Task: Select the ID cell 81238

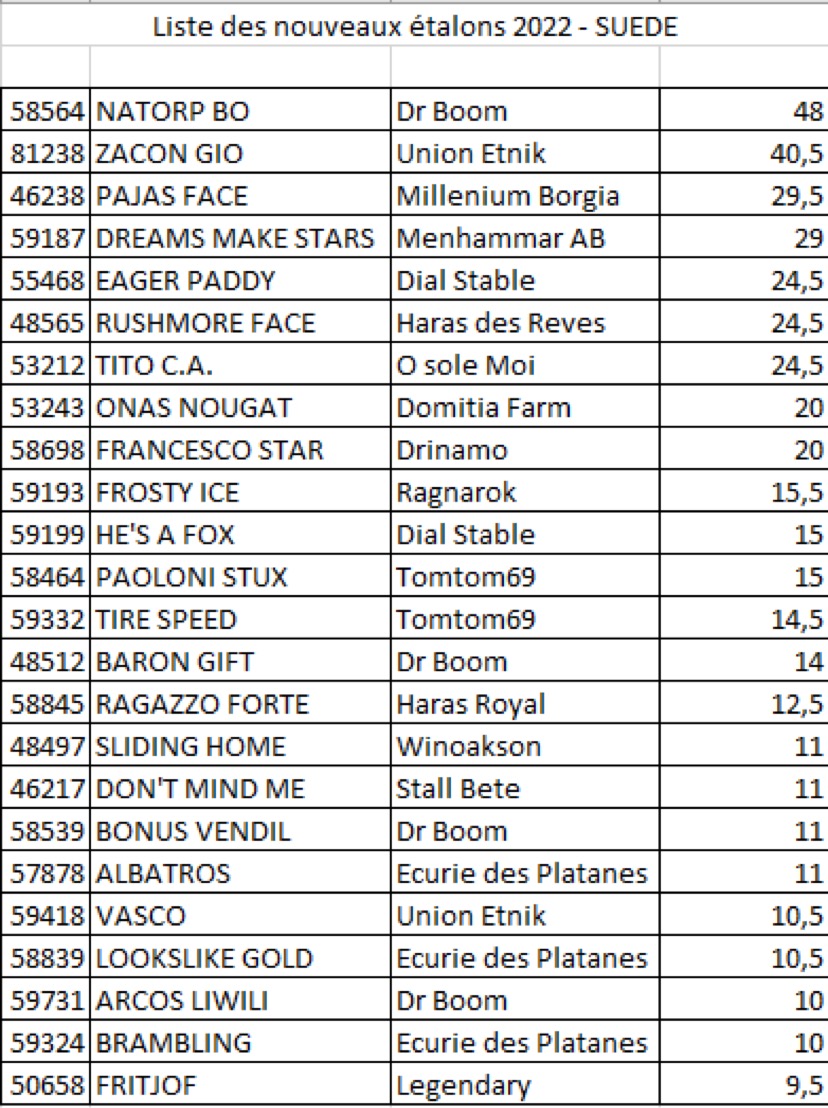Action: (x=46, y=153)
